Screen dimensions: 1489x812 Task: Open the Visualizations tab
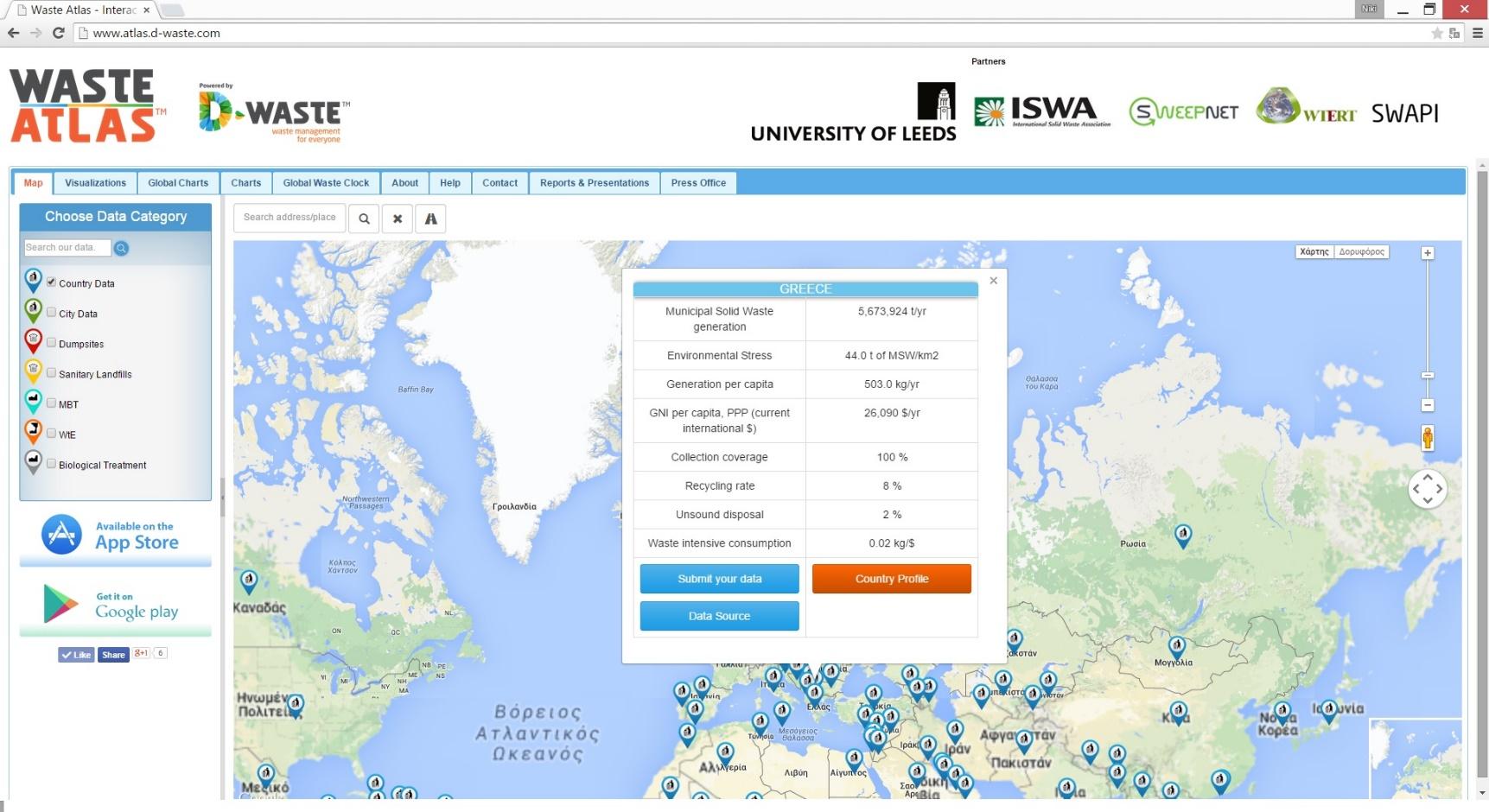[x=95, y=183]
